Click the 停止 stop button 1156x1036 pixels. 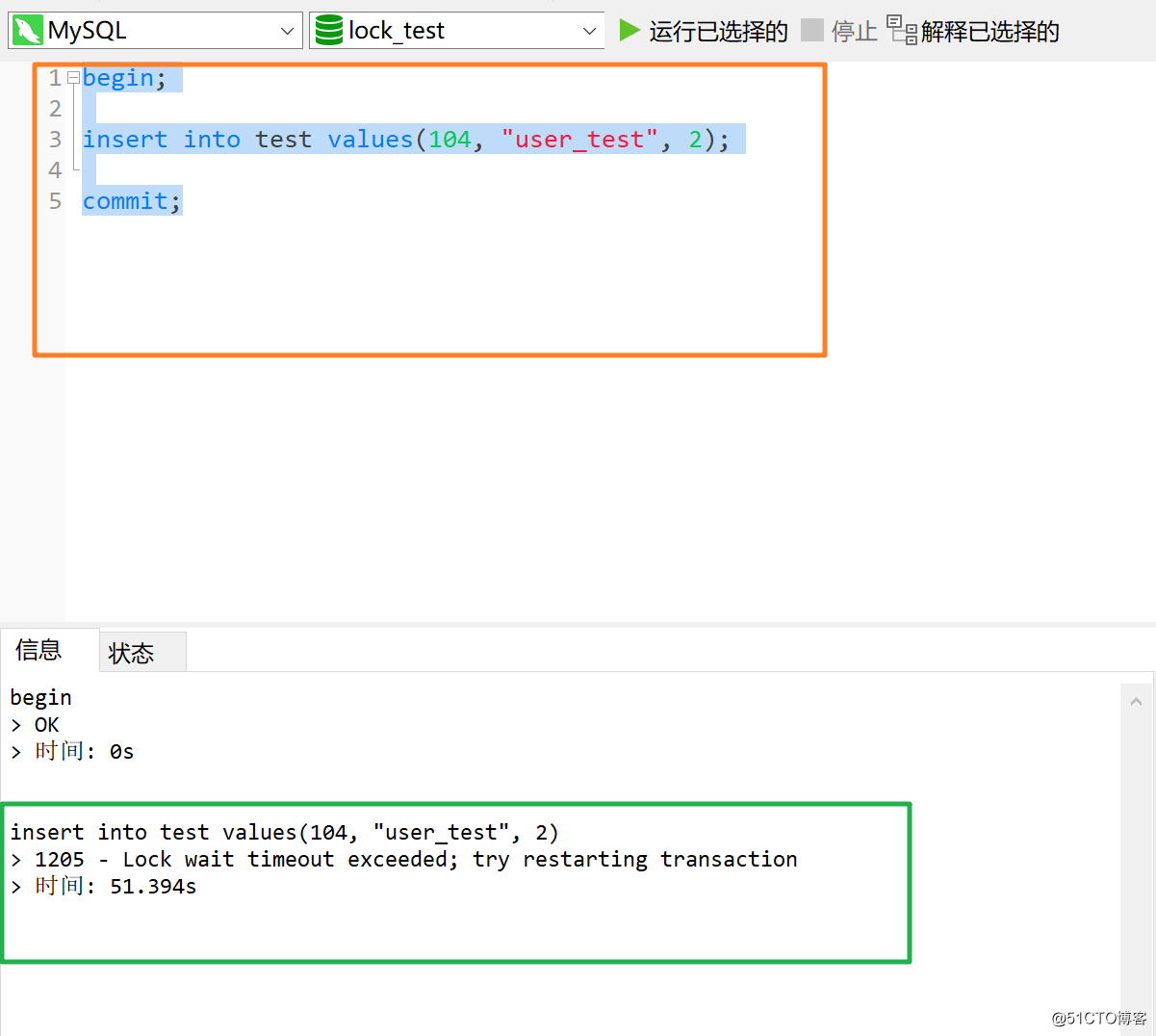839,32
